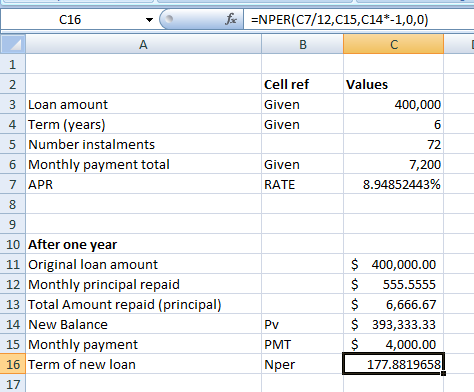Click the 'Given' cell in row 6
474x392 pixels.
(x=303, y=164)
